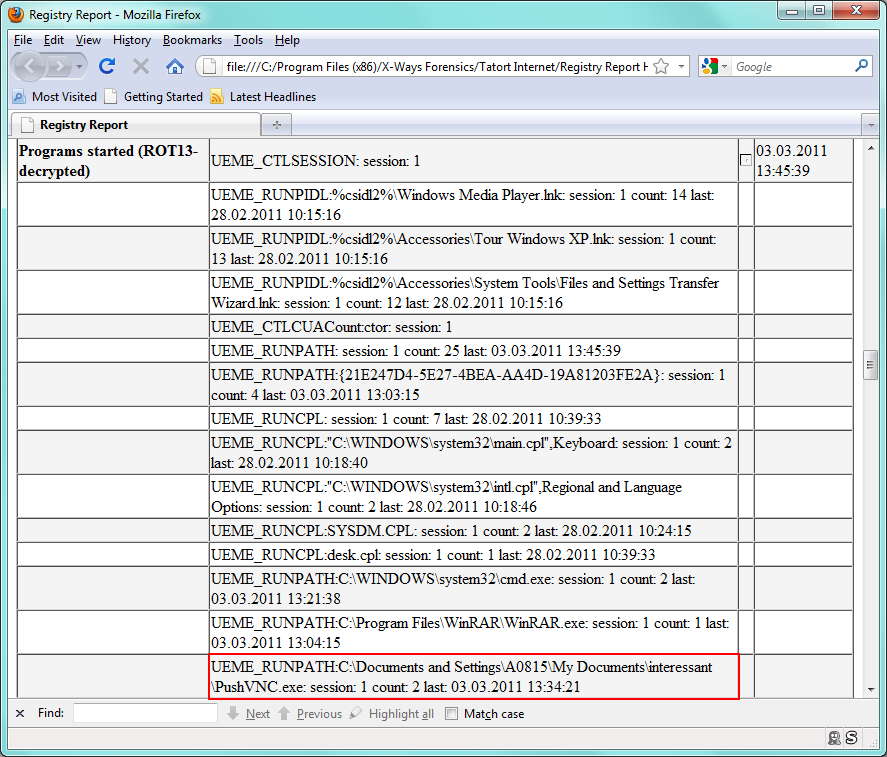Viewport: 887px width, 757px height.
Task: Enable the Match case checkbox
Action: 452,714
